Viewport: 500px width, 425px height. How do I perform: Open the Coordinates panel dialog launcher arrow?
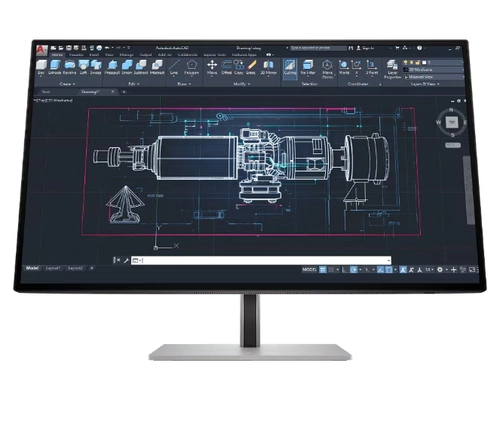click(x=380, y=84)
